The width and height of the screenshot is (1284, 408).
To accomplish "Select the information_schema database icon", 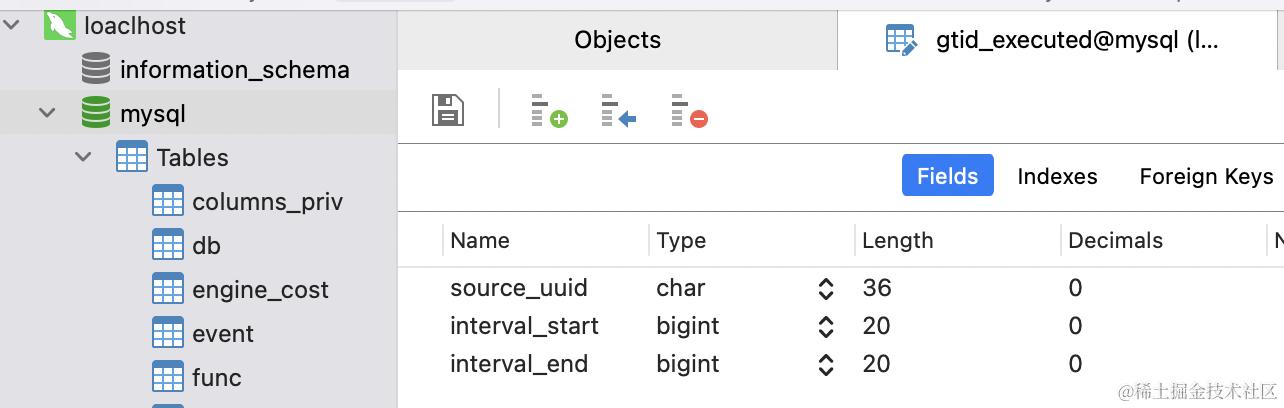I will (x=96, y=69).
